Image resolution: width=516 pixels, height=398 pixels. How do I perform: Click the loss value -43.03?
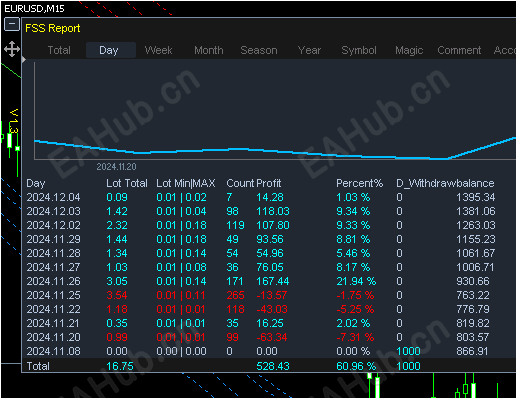click(272, 309)
